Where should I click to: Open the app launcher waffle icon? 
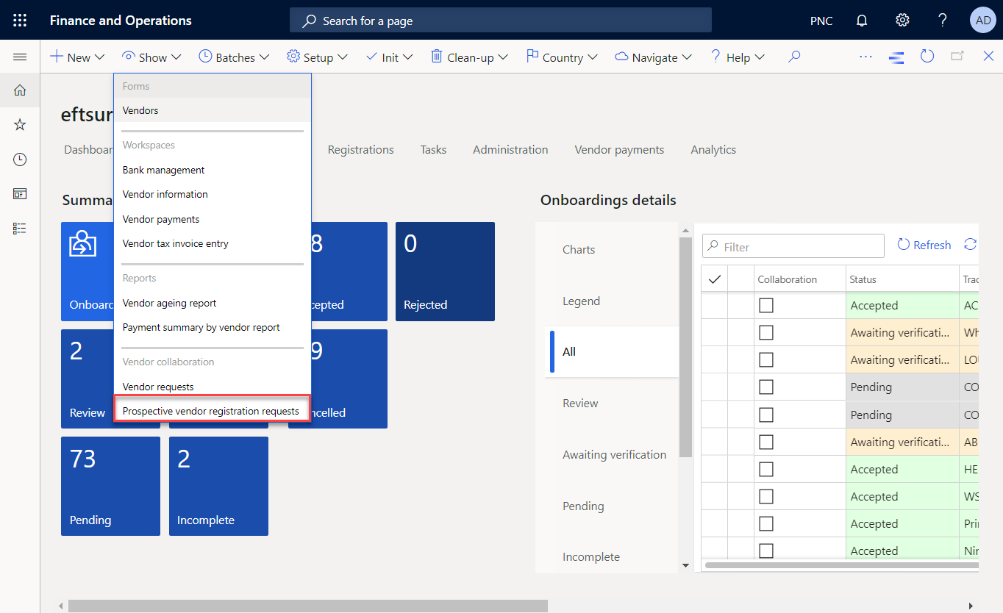tap(20, 20)
